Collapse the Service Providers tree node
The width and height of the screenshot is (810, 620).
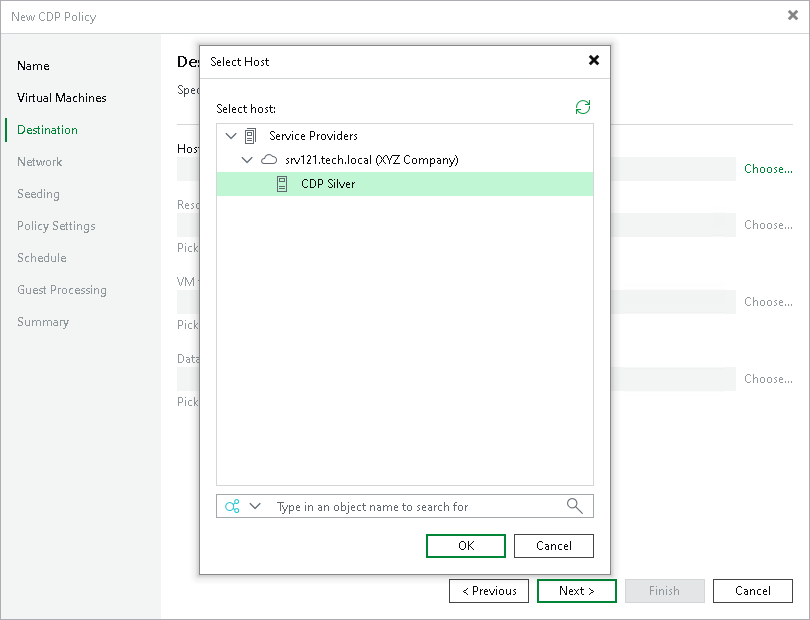tap(231, 135)
